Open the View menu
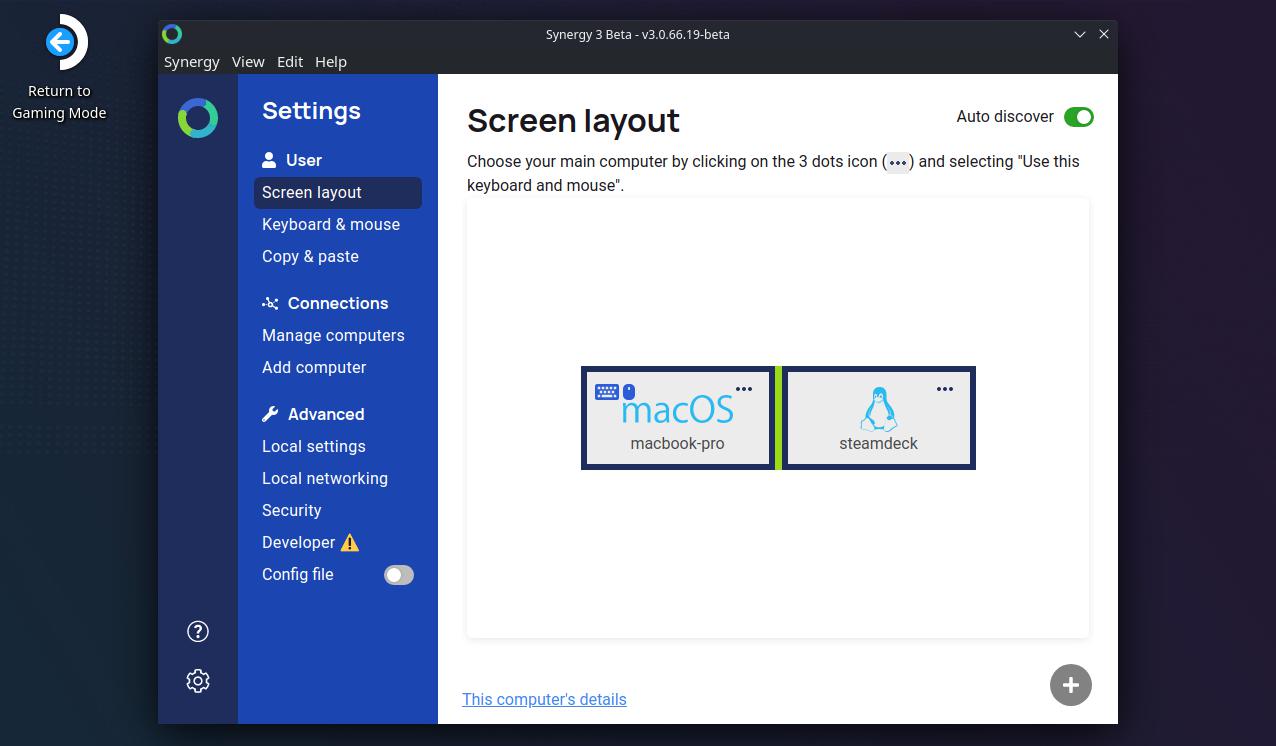Image resolution: width=1276 pixels, height=746 pixels. [248, 62]
